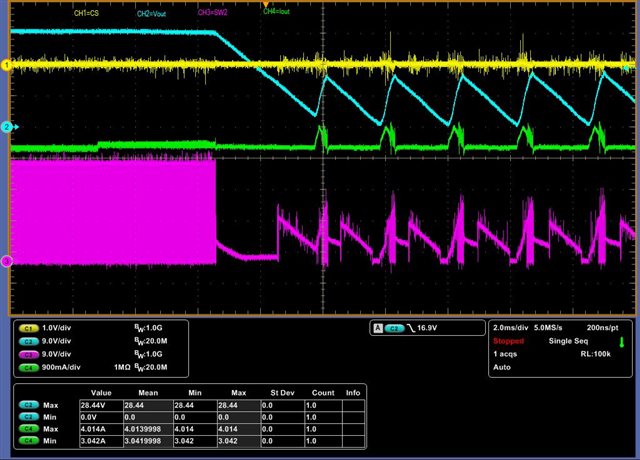Click the red Stopped status text

pyautogui.click(x=508, y=341)
